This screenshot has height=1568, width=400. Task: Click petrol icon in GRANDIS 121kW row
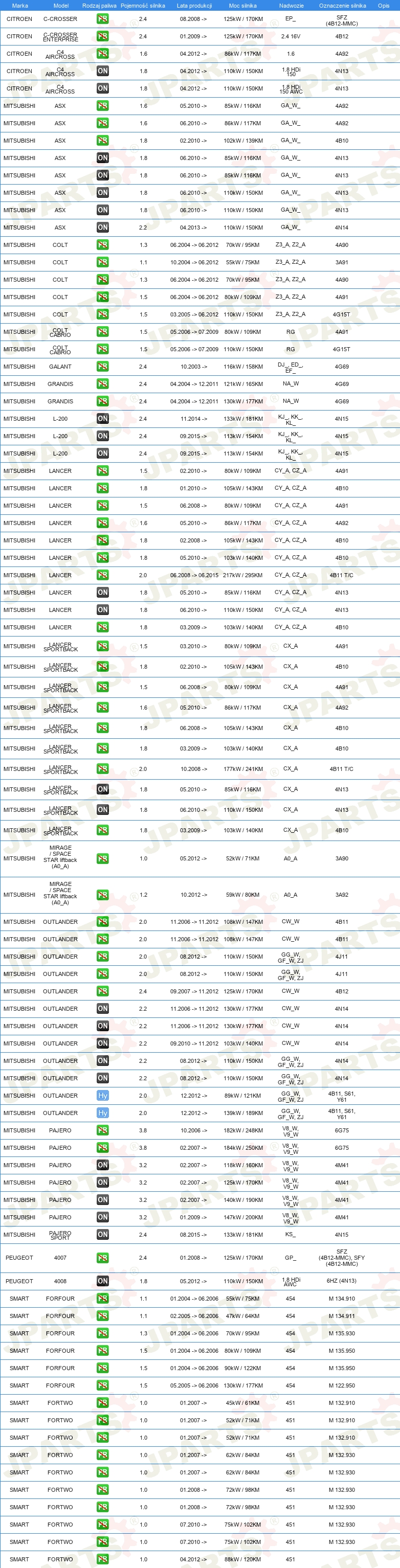point(102,384)
